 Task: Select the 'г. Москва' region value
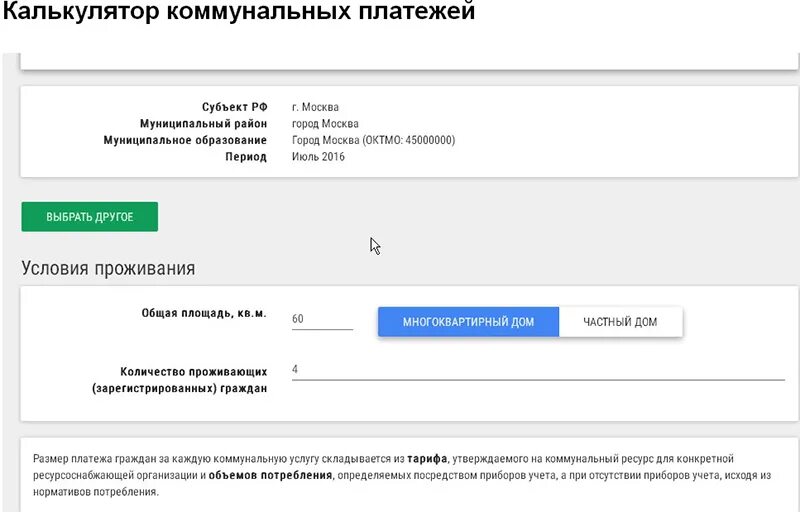pos(315,107)
